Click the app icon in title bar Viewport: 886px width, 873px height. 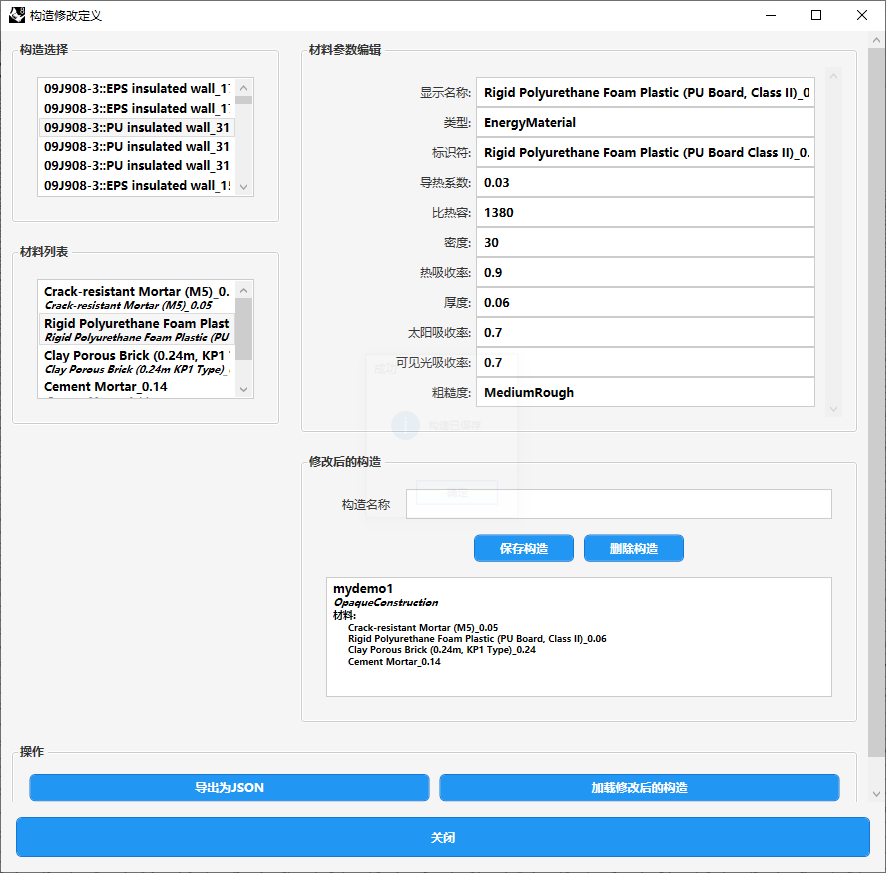[17, 16]
